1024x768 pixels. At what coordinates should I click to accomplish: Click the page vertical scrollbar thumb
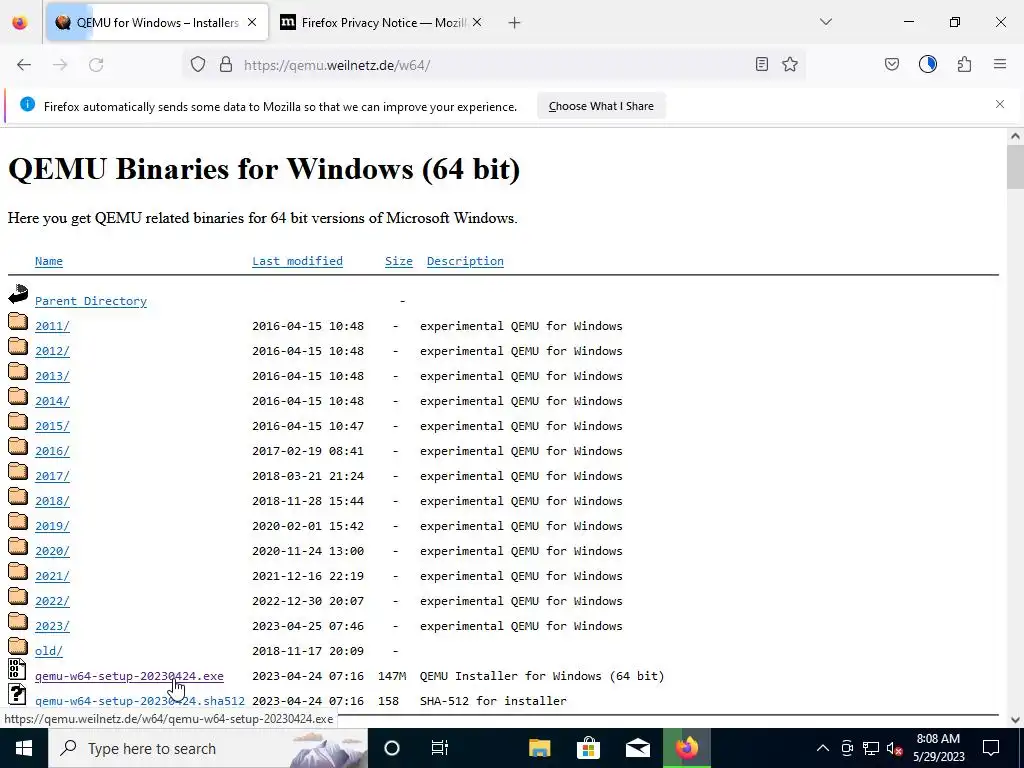tap(1016, 167)
